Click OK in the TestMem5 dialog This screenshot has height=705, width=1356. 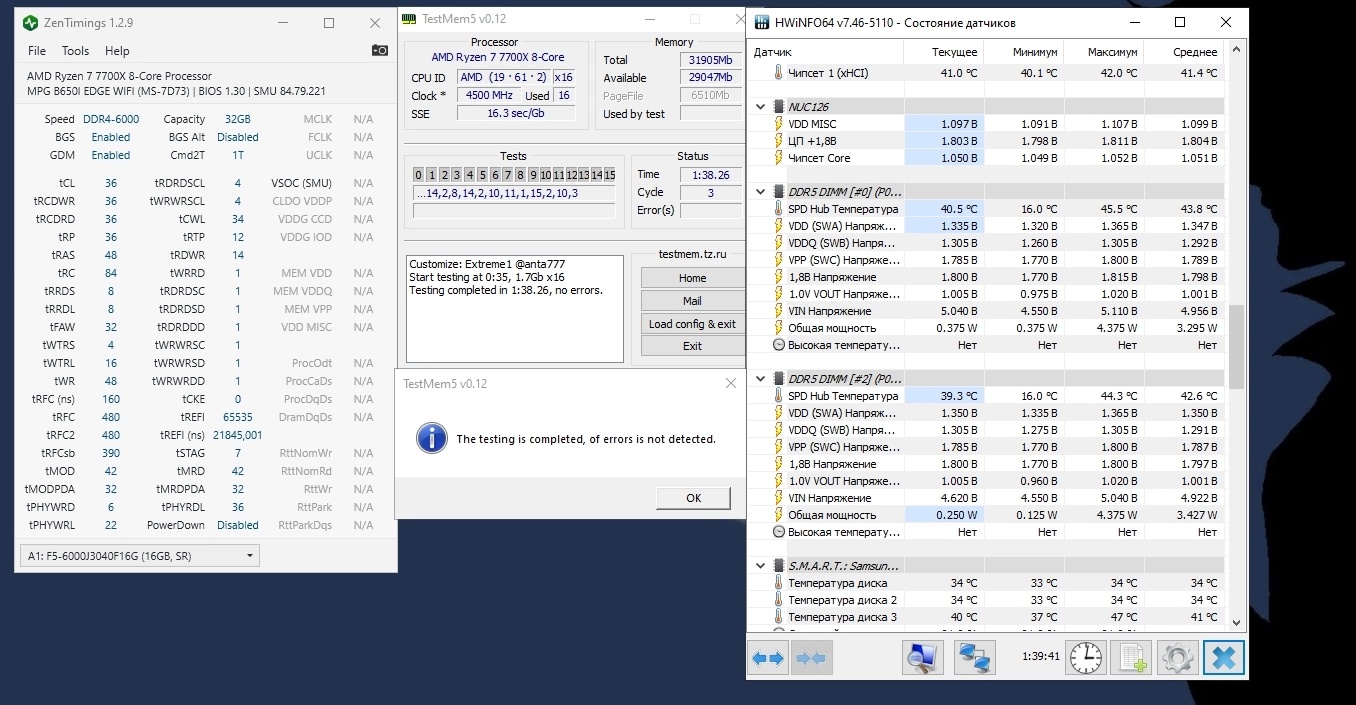693,498
